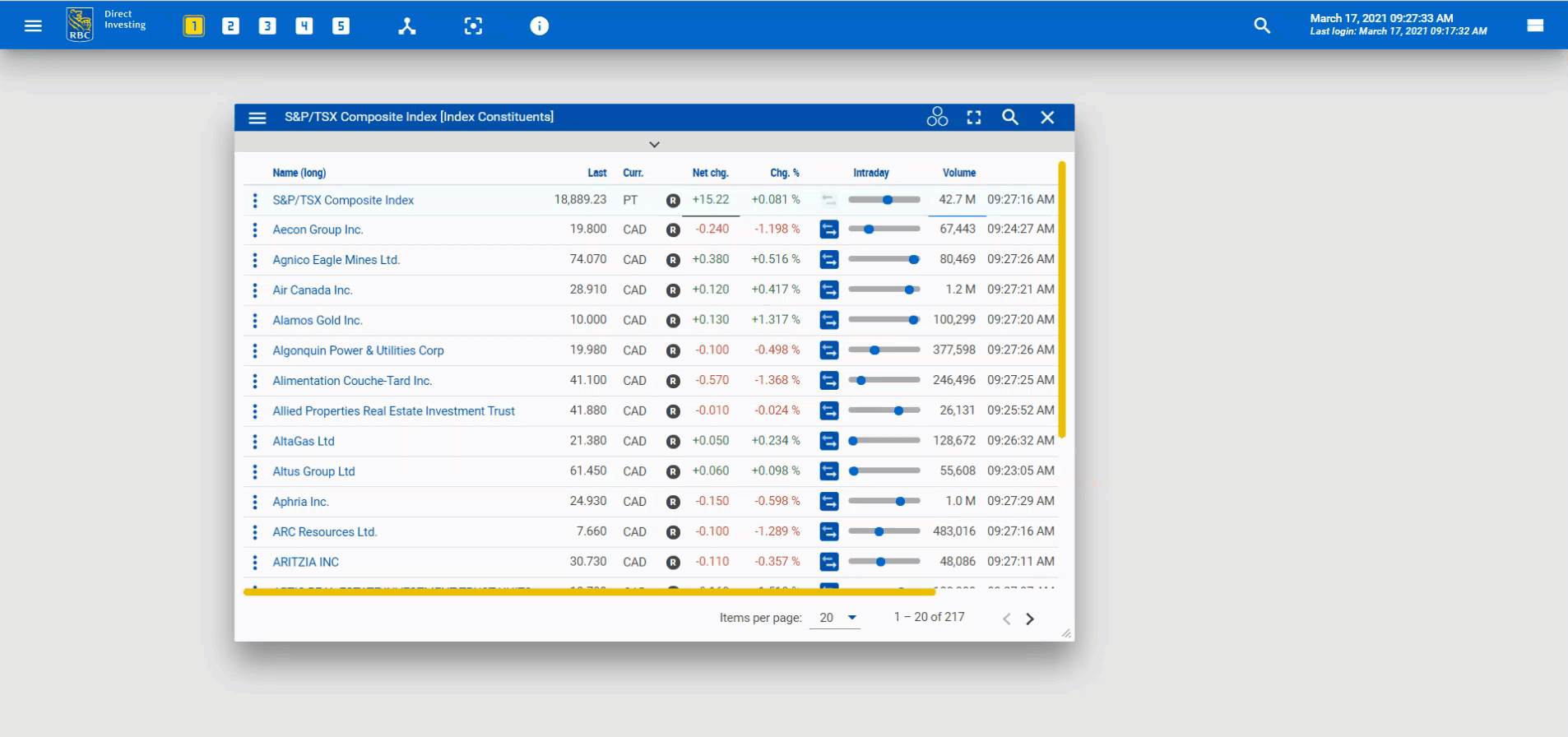Click trade icon for Altus Group Ltd
Screen dimensions: 1568x737
coord(829,471)
